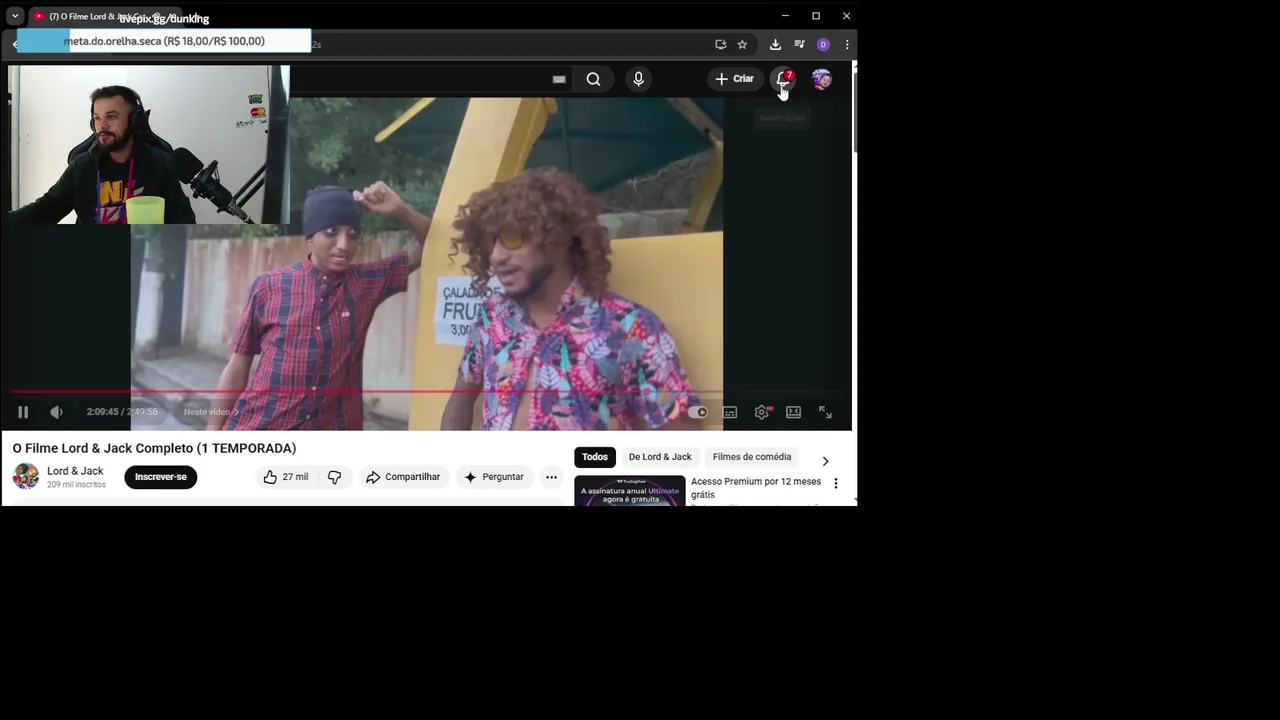Show more filter chips with the right arrow
The image size is (1280, 720).
[x=825, y=461]
